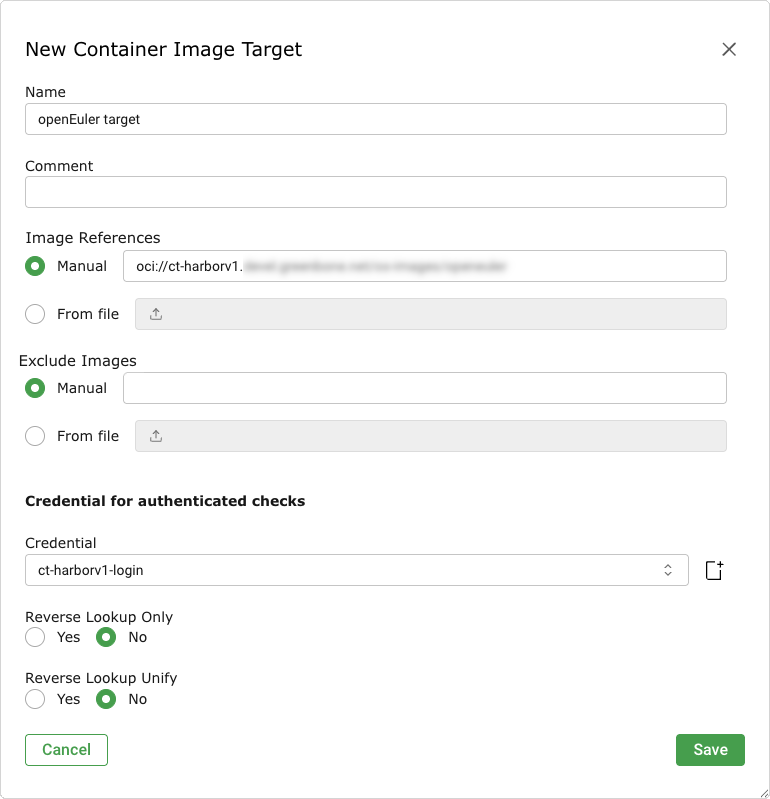Select Manual option under Exclude Images

pos(35,388)
